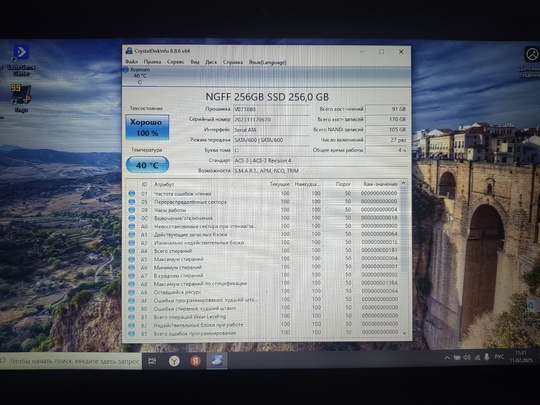
Task: Select the Всего операций Wear Leveling row
Action: coord(263,316)
